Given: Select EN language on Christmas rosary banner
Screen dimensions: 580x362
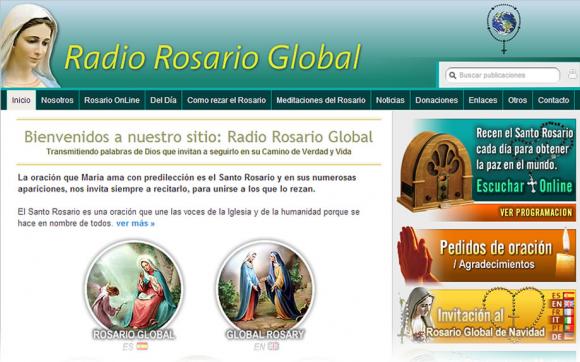Looking at the screenshot, I should (563, 304).
